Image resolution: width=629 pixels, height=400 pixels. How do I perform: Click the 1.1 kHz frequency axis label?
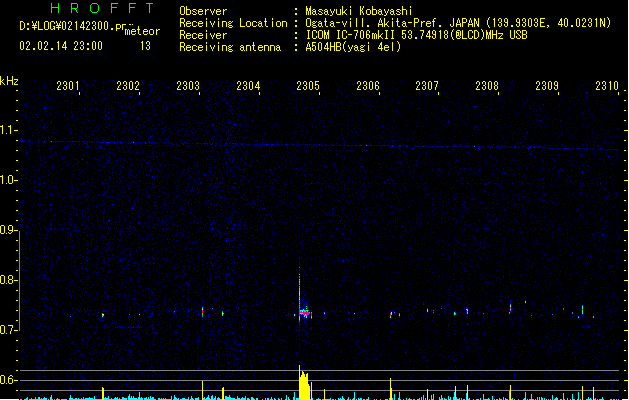click(x=8, y=130)
